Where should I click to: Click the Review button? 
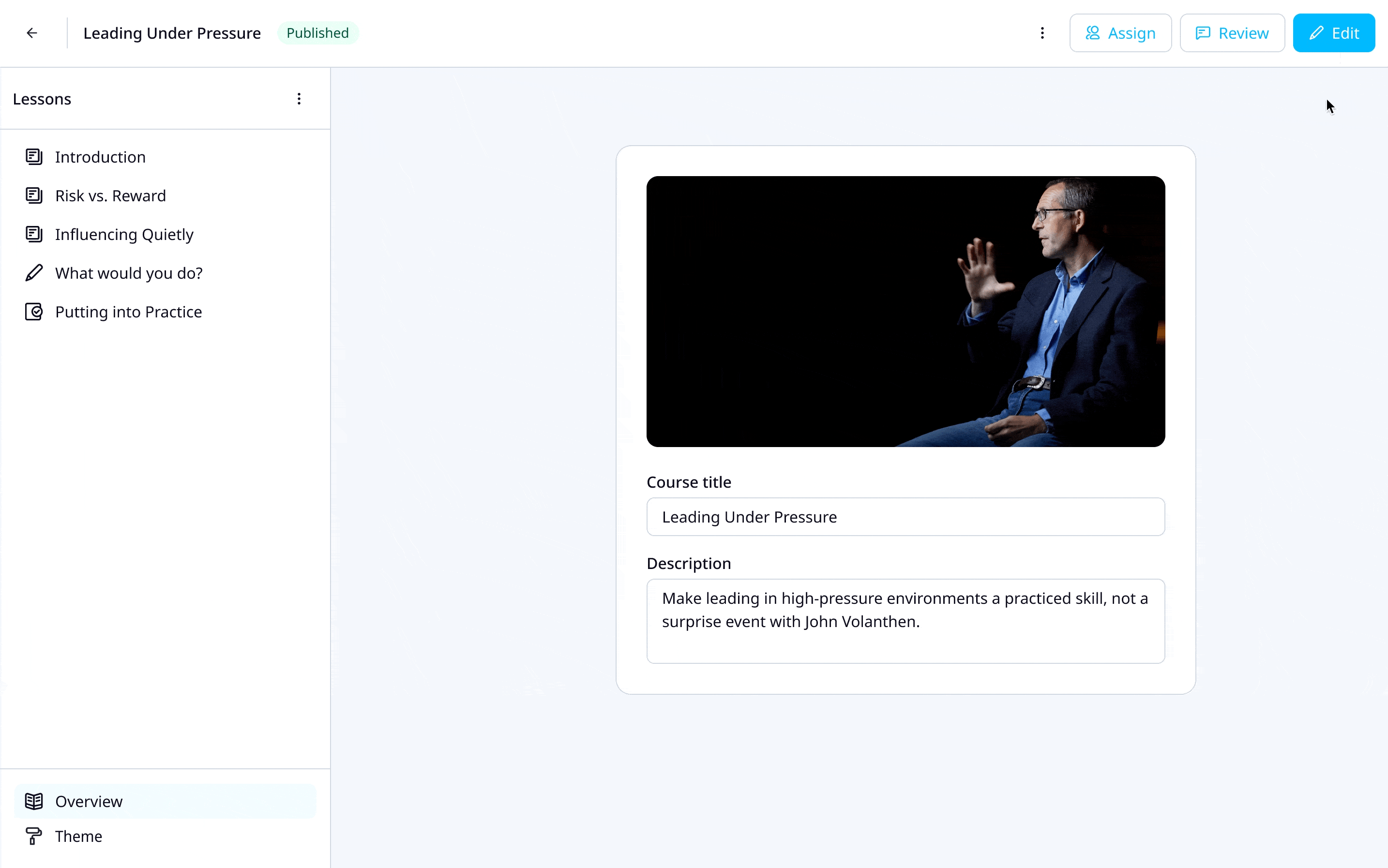[x=1232, y=33]
